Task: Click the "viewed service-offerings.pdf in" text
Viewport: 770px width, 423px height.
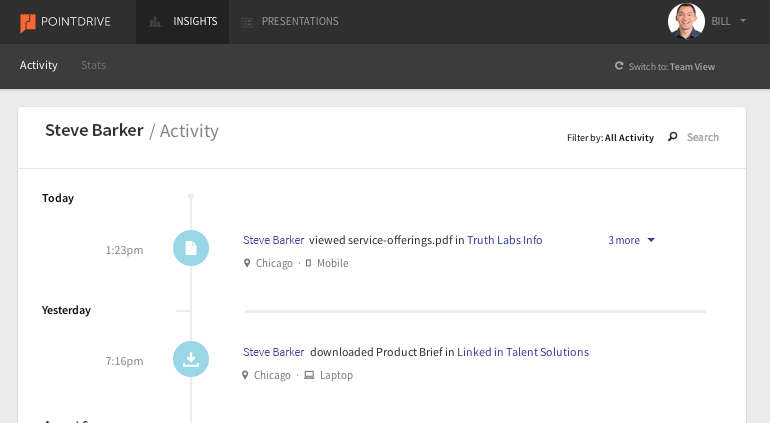Action: [386, 240]
